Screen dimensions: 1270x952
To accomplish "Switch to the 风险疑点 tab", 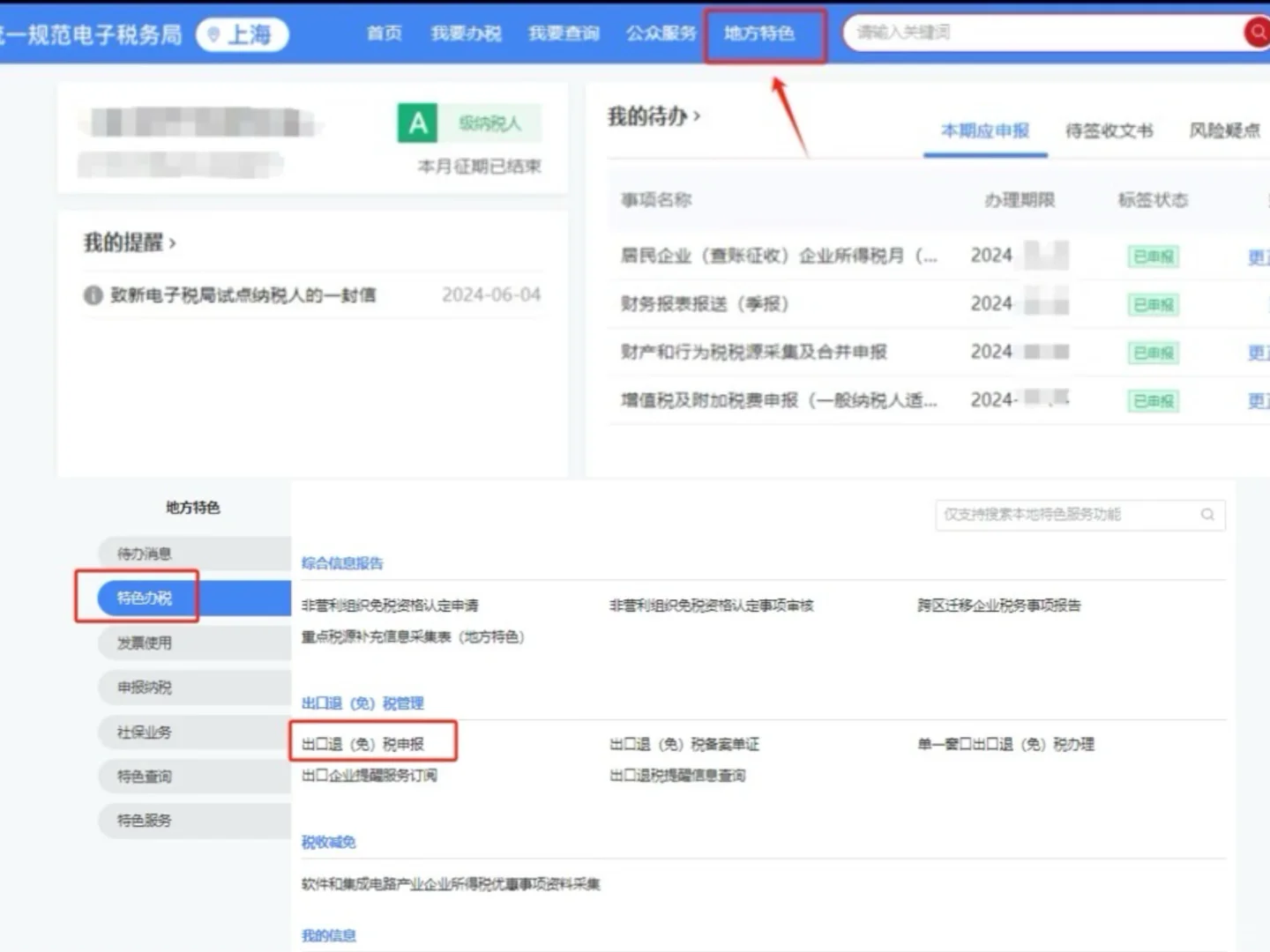I will (1224, 130).
